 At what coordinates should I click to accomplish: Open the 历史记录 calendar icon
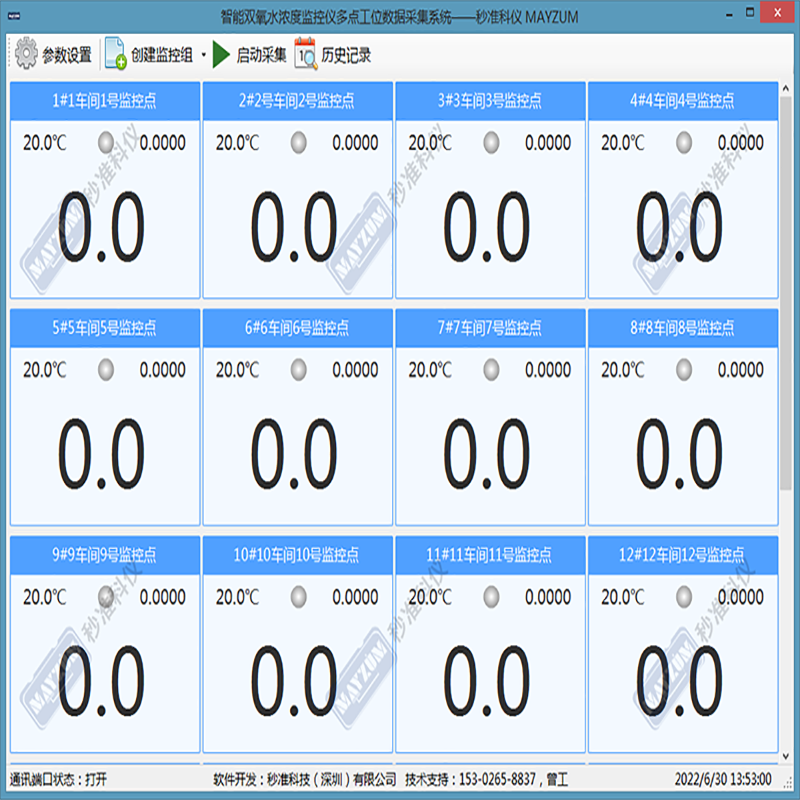305,55
